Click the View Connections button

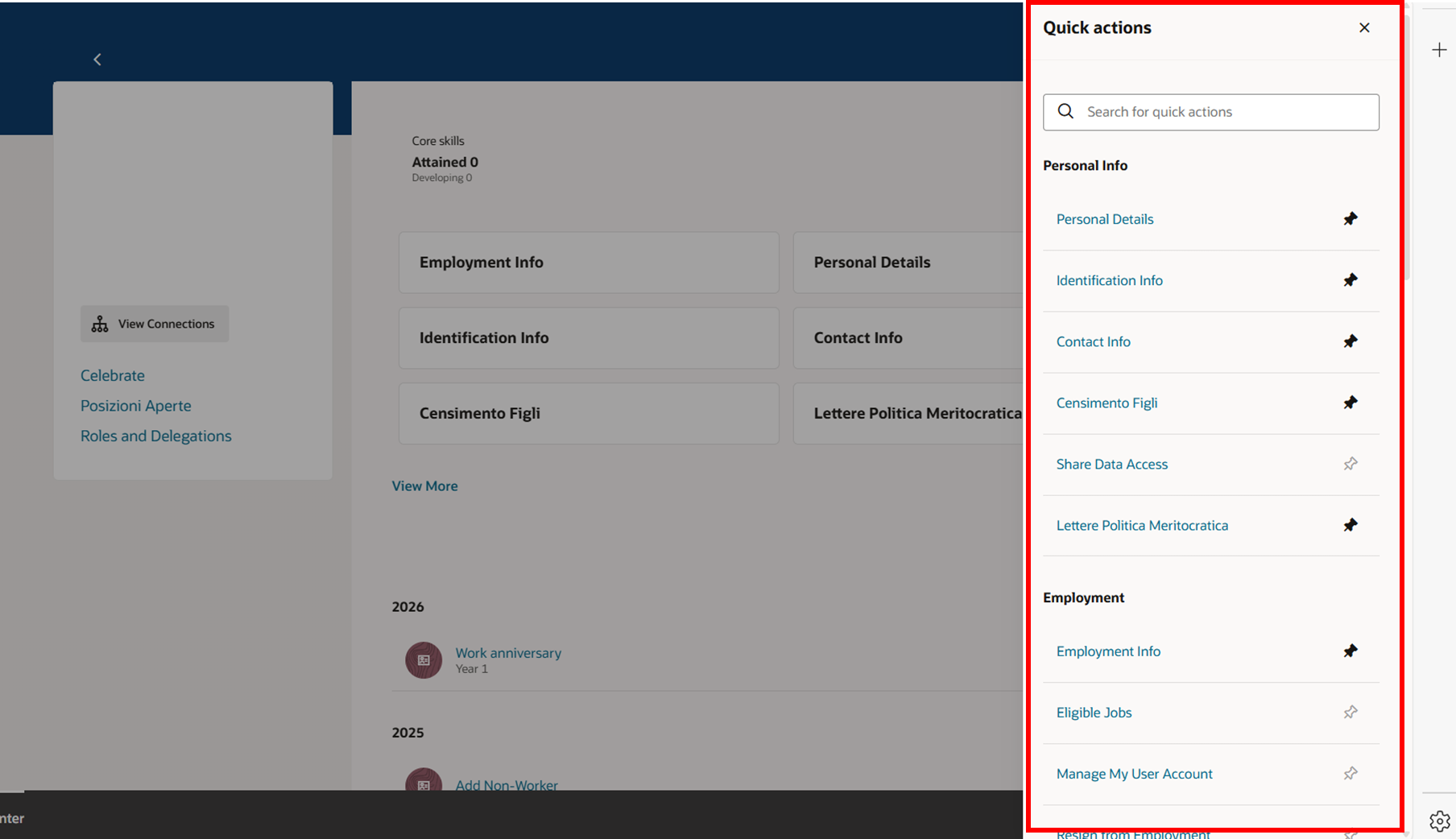(155, 324)
